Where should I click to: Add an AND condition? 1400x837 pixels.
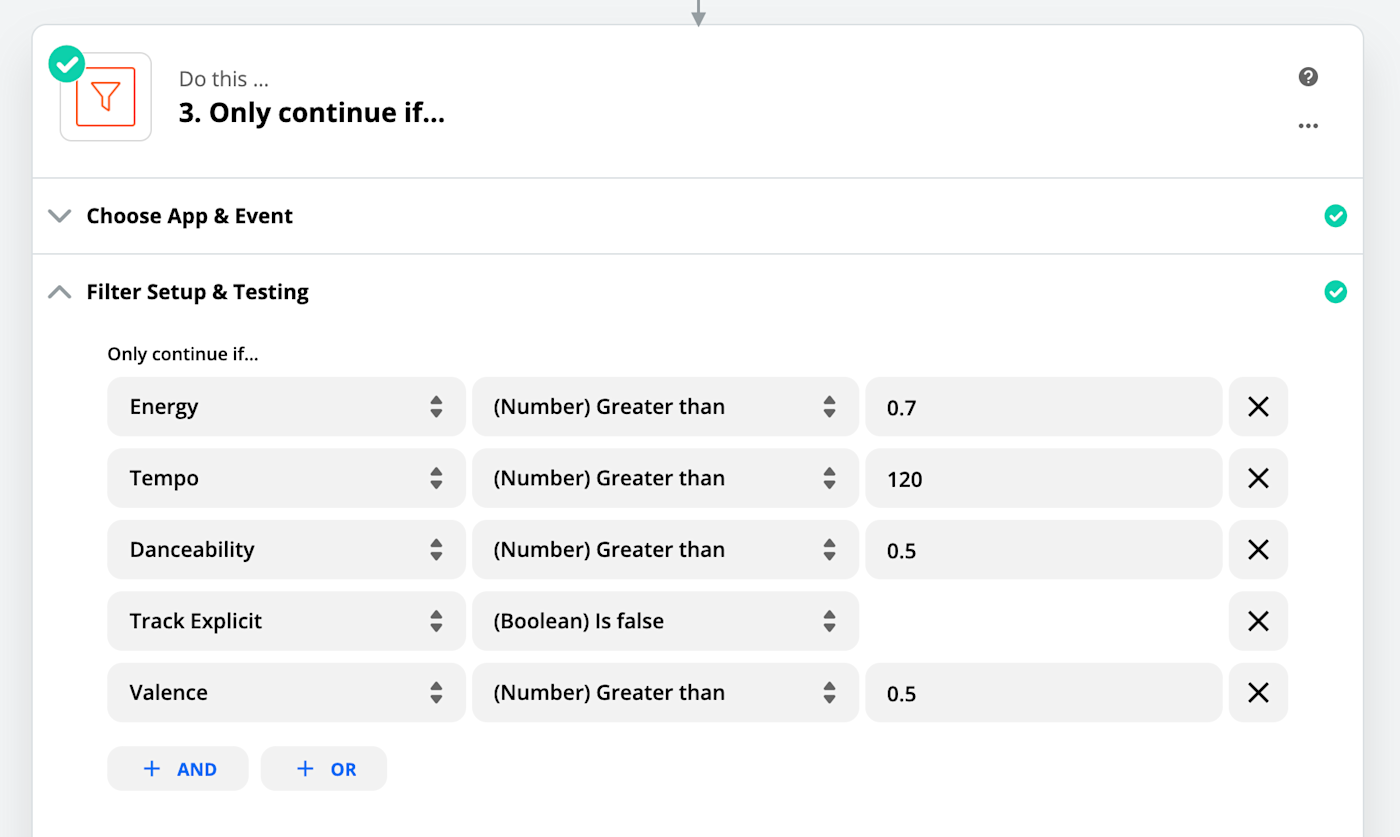coord(178,769)
